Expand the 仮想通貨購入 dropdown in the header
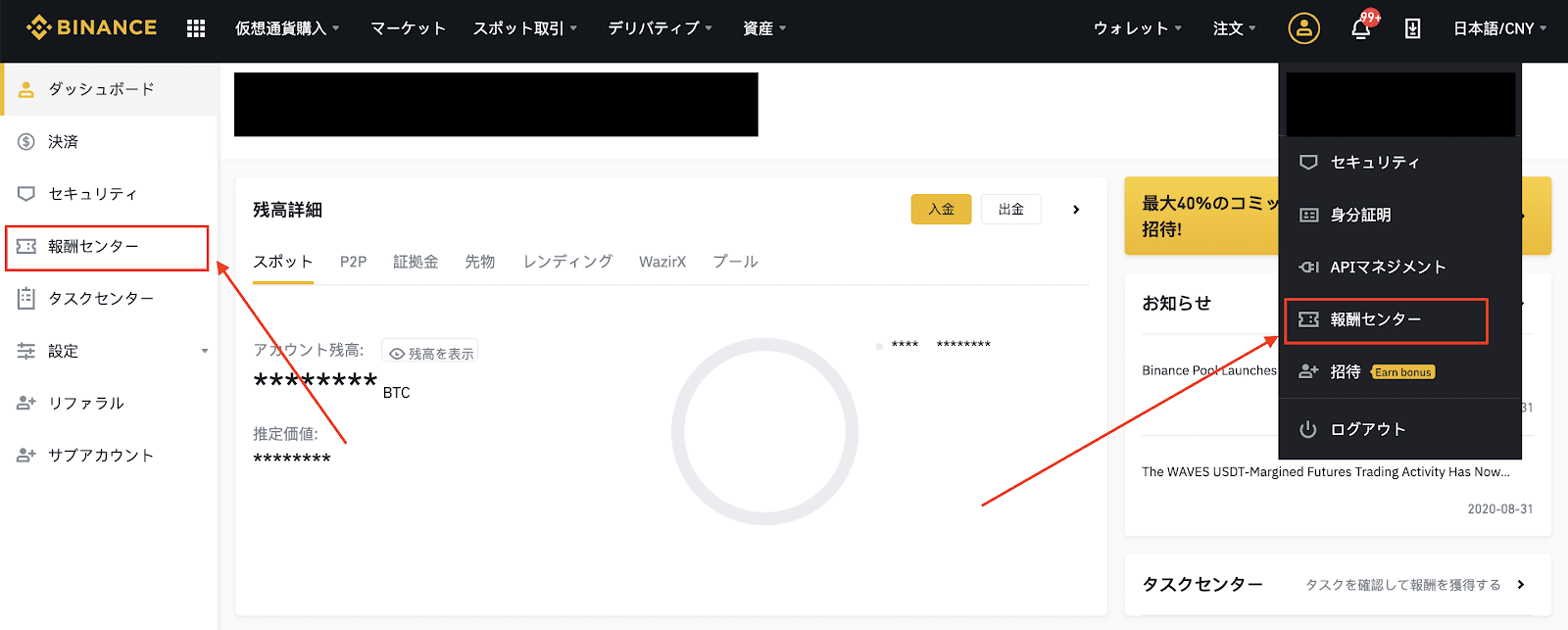1568x630 pixels. [287, 28]
